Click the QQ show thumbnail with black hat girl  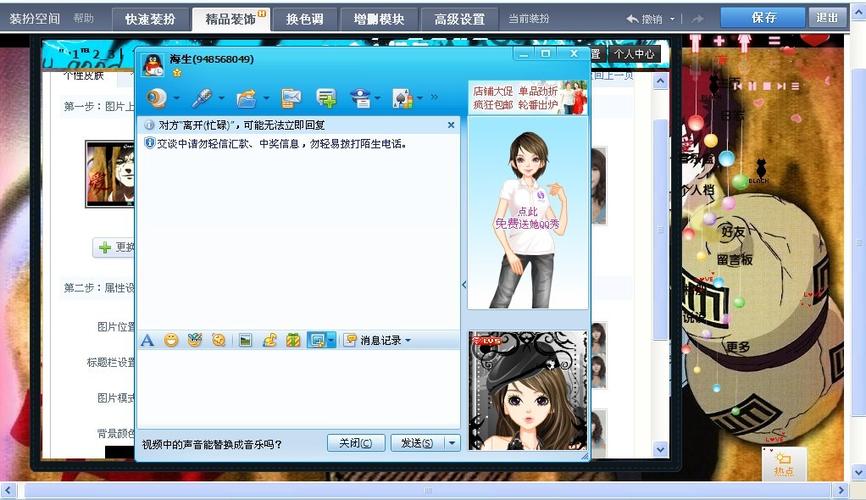tap(527, 390)
